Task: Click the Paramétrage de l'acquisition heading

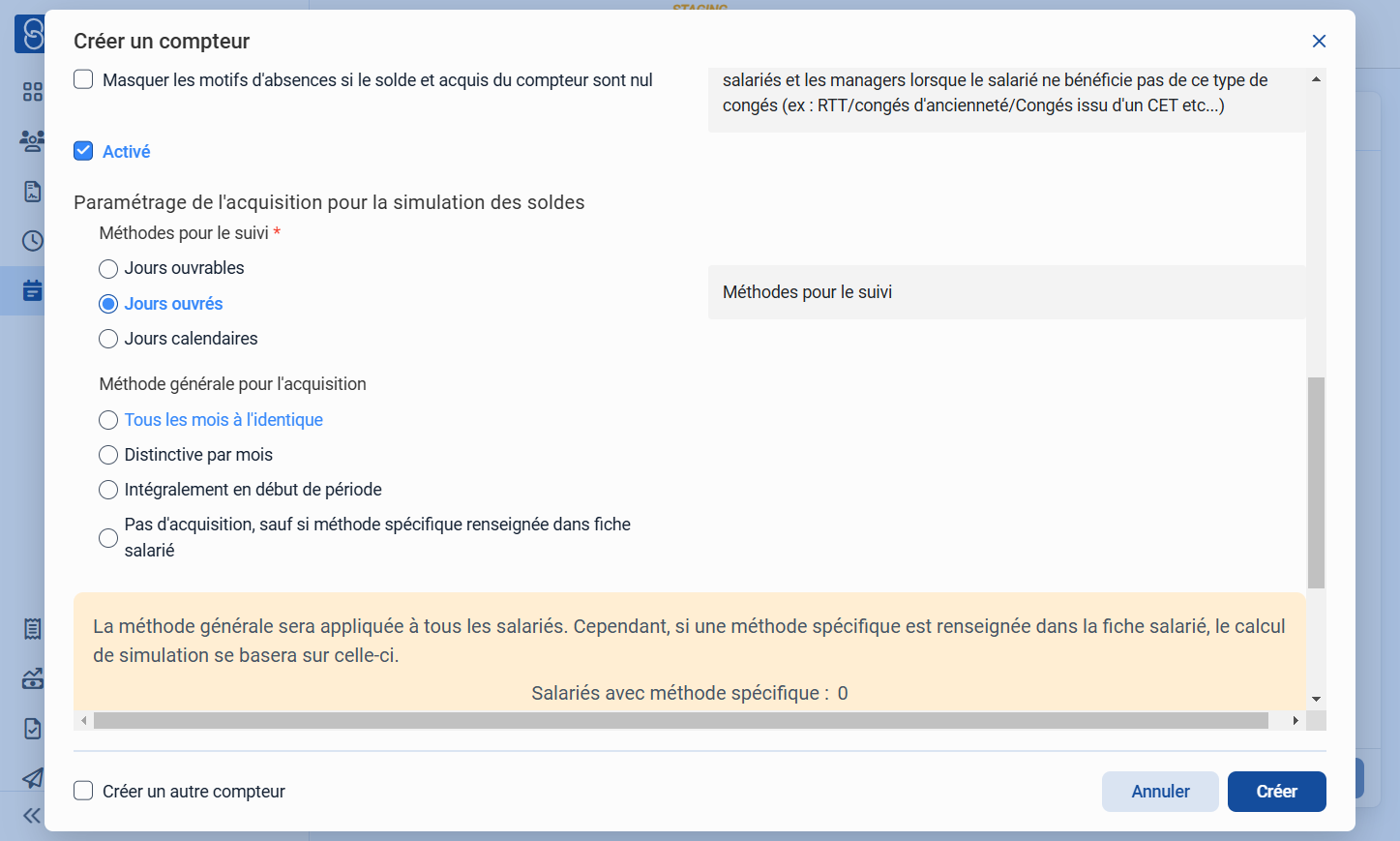Action: click(x=329, y=202)
